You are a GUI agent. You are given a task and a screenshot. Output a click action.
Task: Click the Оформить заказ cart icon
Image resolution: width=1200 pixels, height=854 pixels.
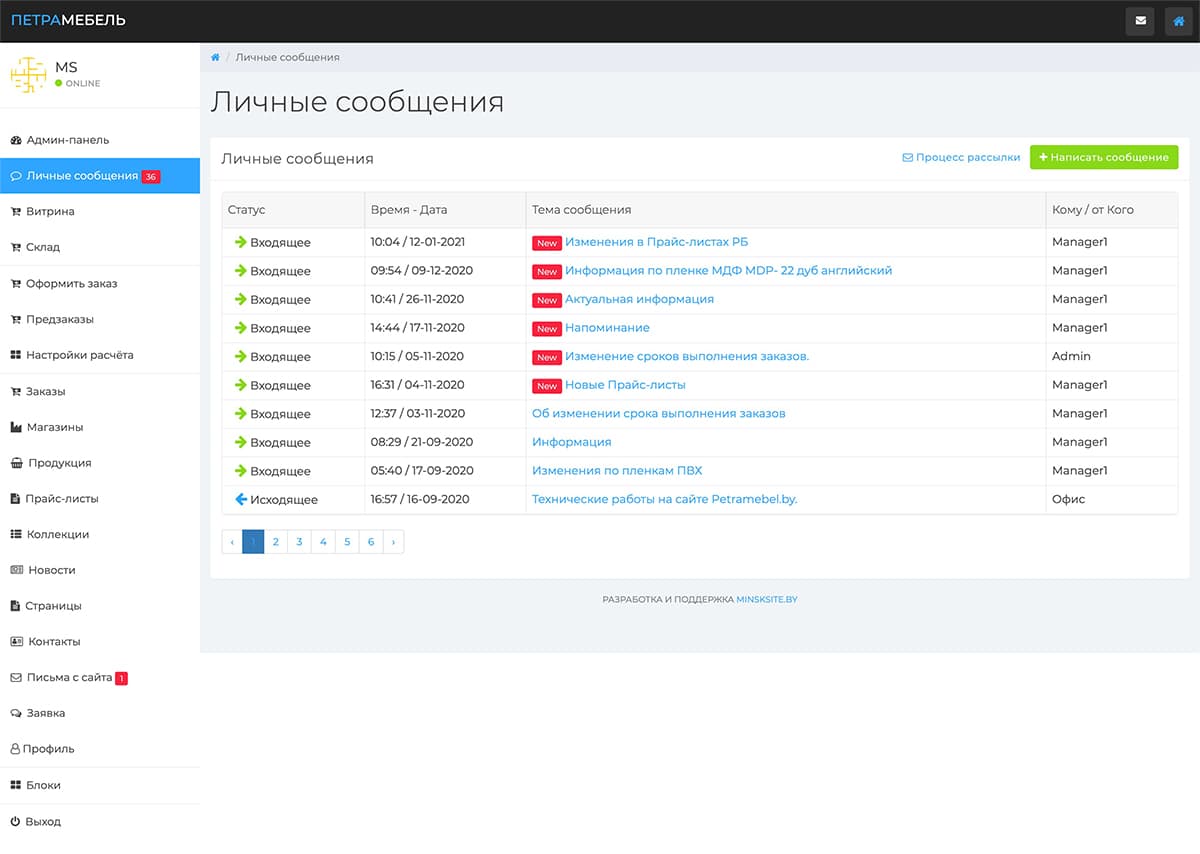click(x=16, y=283)
